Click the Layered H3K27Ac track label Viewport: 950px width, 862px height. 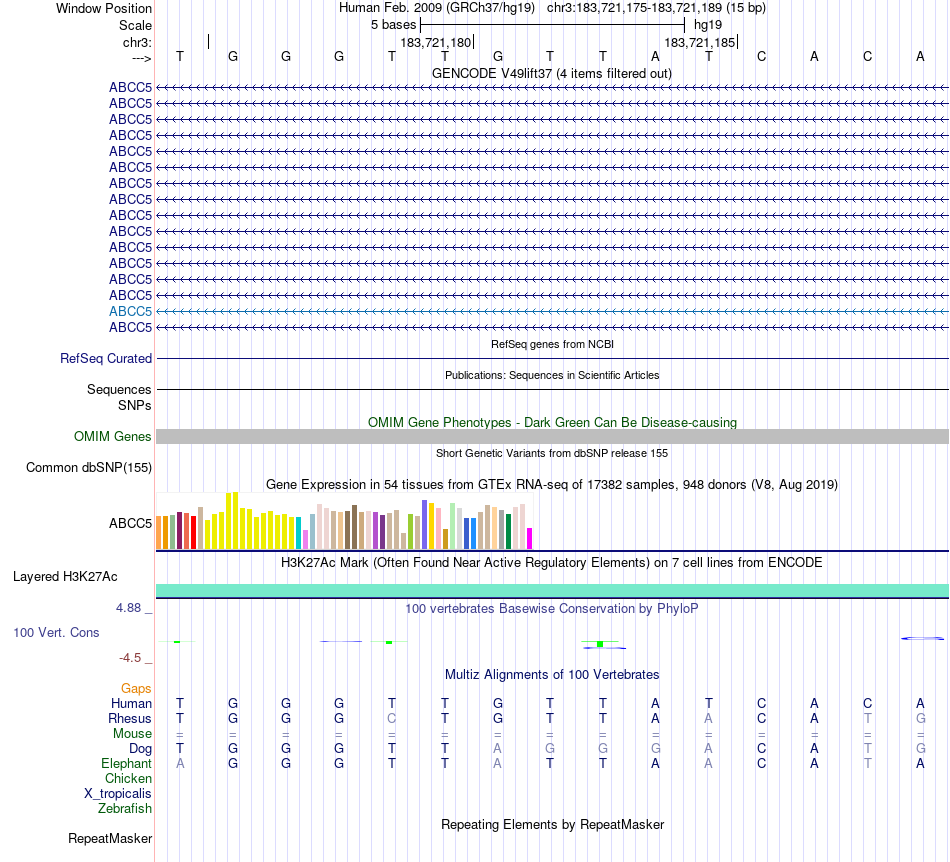pyautogui.click(x=65, y=577)
